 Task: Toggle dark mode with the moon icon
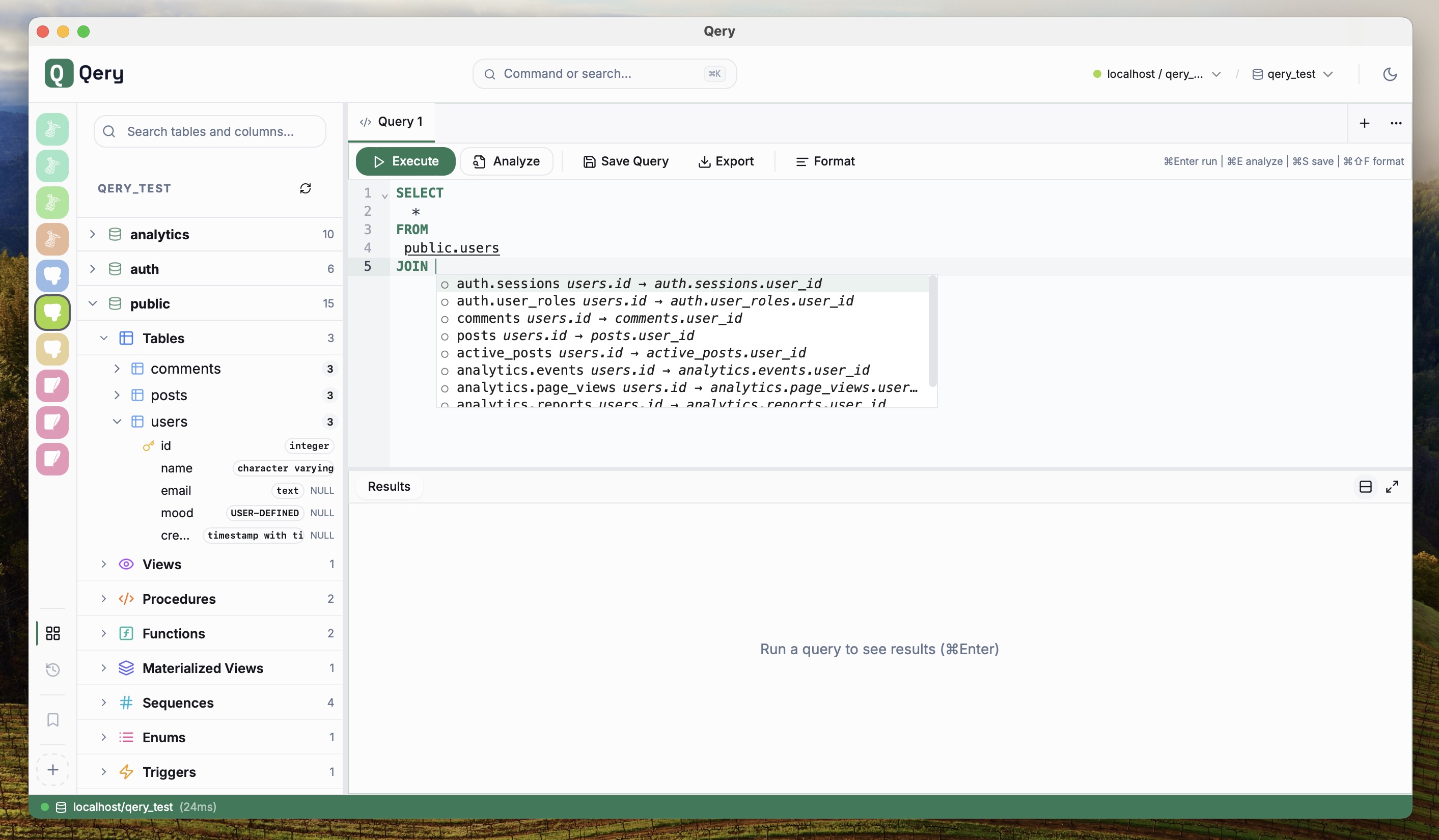pos(1389,74)
